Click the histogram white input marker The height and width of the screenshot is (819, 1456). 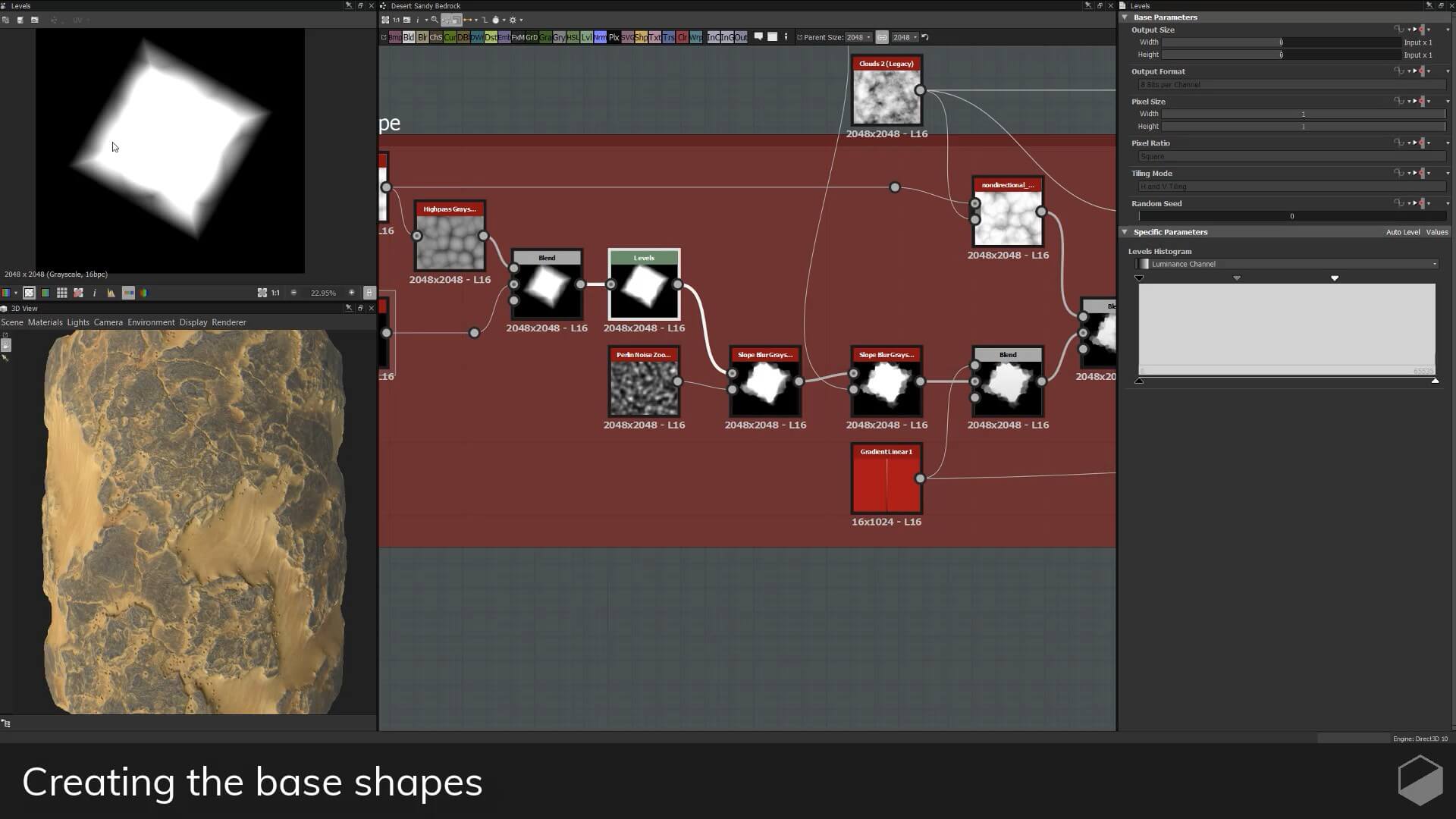(1335, 278)
